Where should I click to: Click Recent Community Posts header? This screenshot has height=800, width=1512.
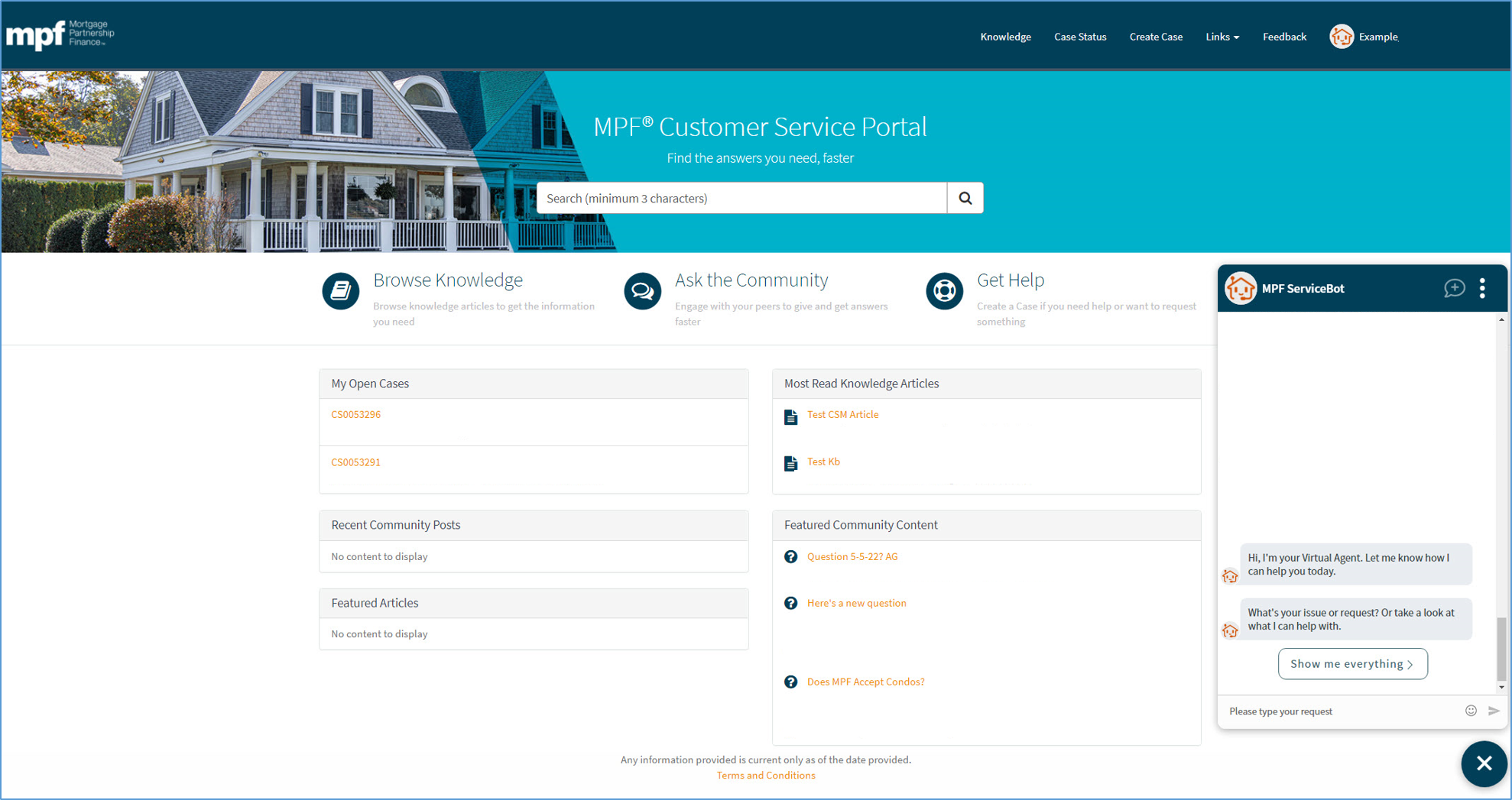point(534,525)
